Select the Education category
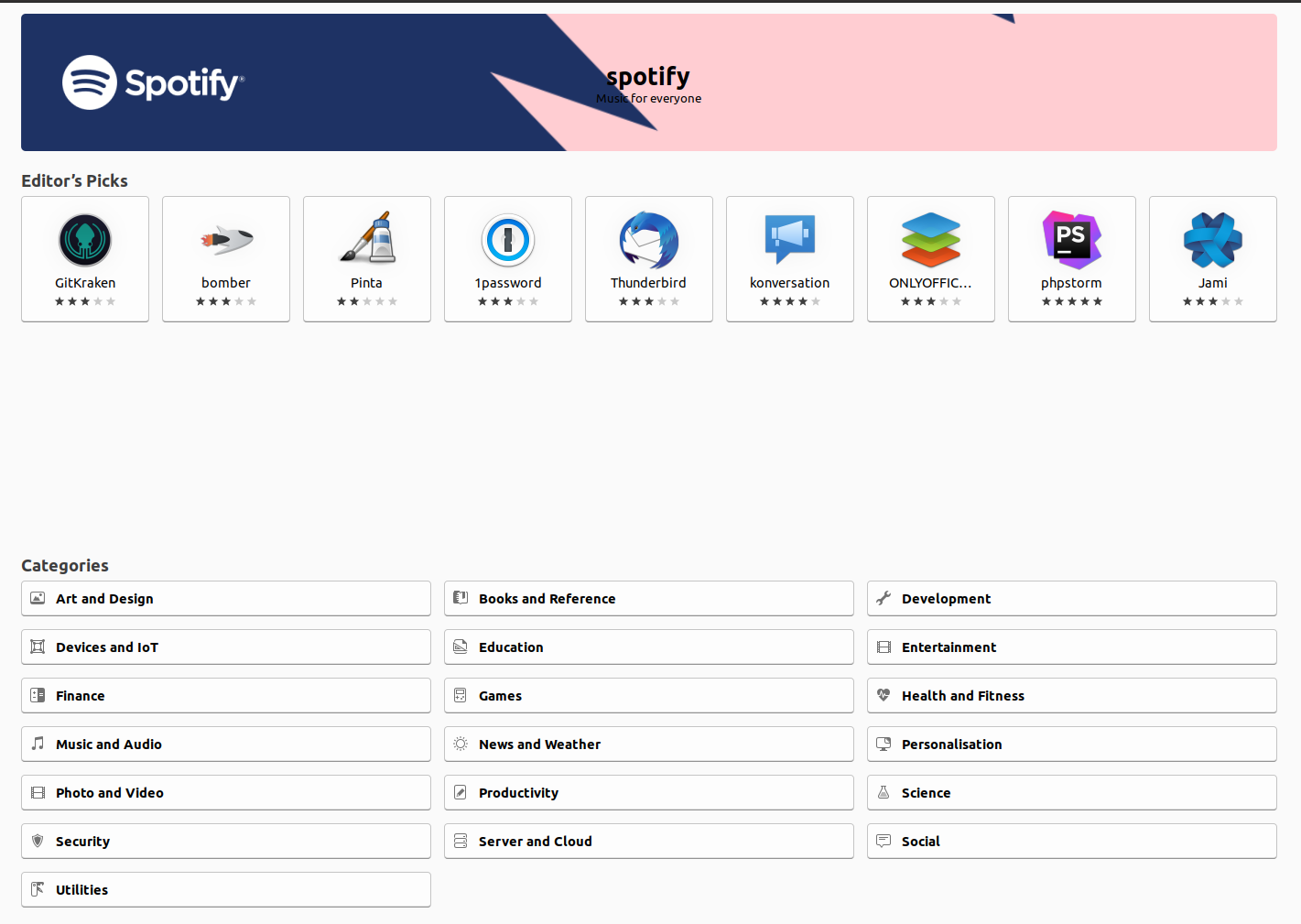Screen dimensions: 1301x924 (x=649, y=647)
